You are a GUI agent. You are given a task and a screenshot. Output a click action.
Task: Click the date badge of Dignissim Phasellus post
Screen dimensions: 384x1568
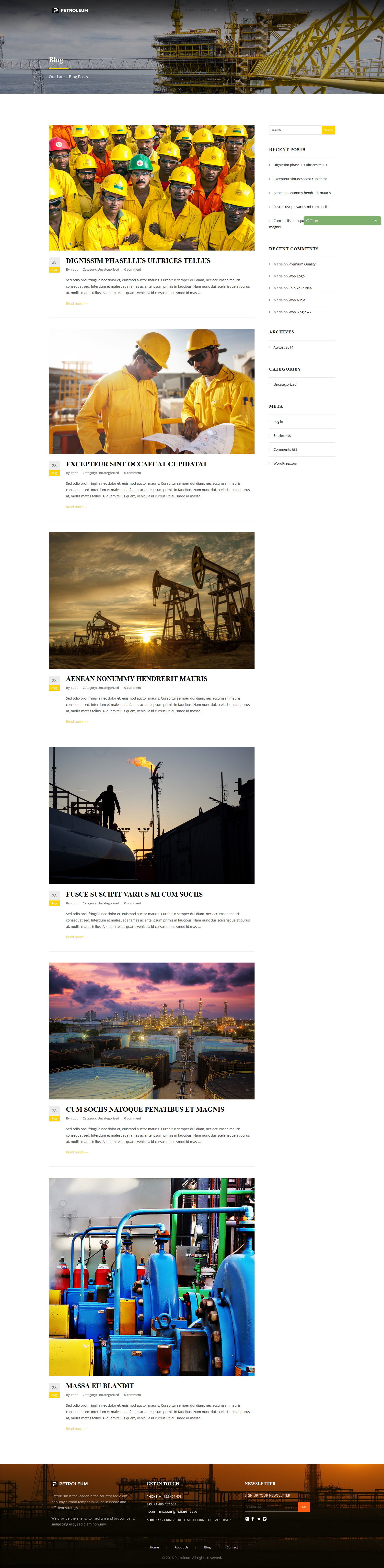point(54,265)
